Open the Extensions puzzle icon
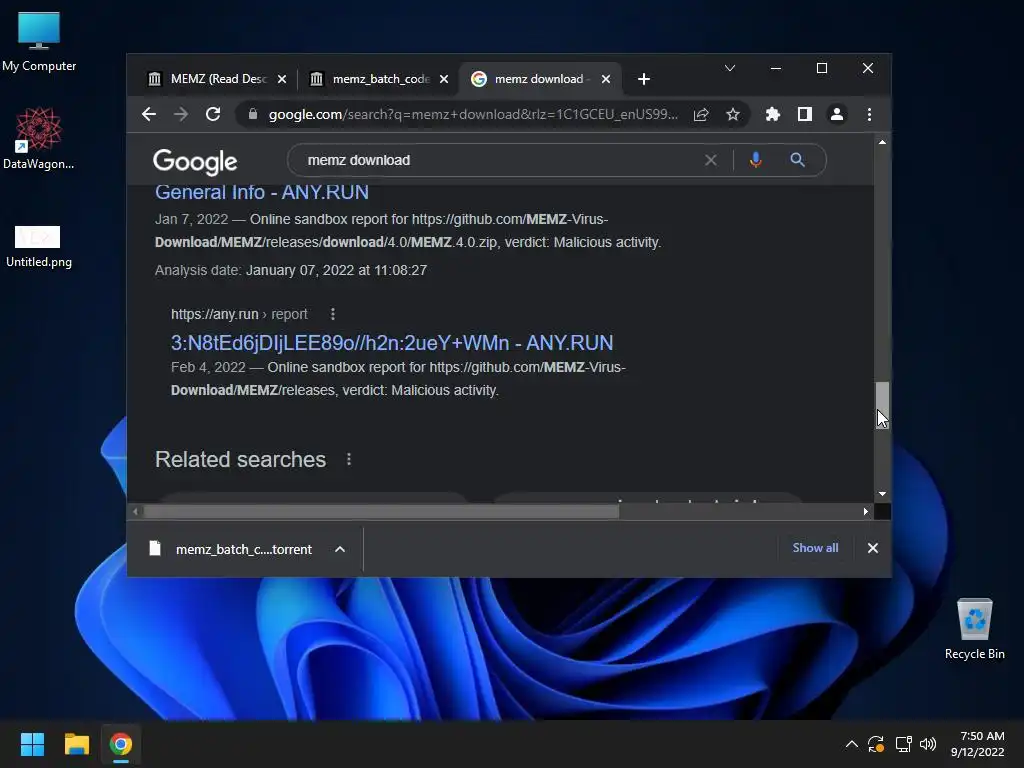Image resolution: width=1024 pixels, height=768 pixels. pyautogui.click(x=773, y=114)
